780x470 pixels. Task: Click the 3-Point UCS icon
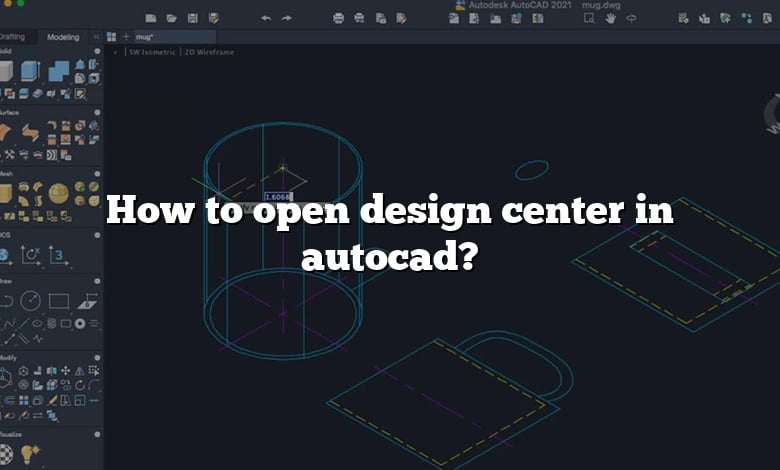click(x=59, y=256)
